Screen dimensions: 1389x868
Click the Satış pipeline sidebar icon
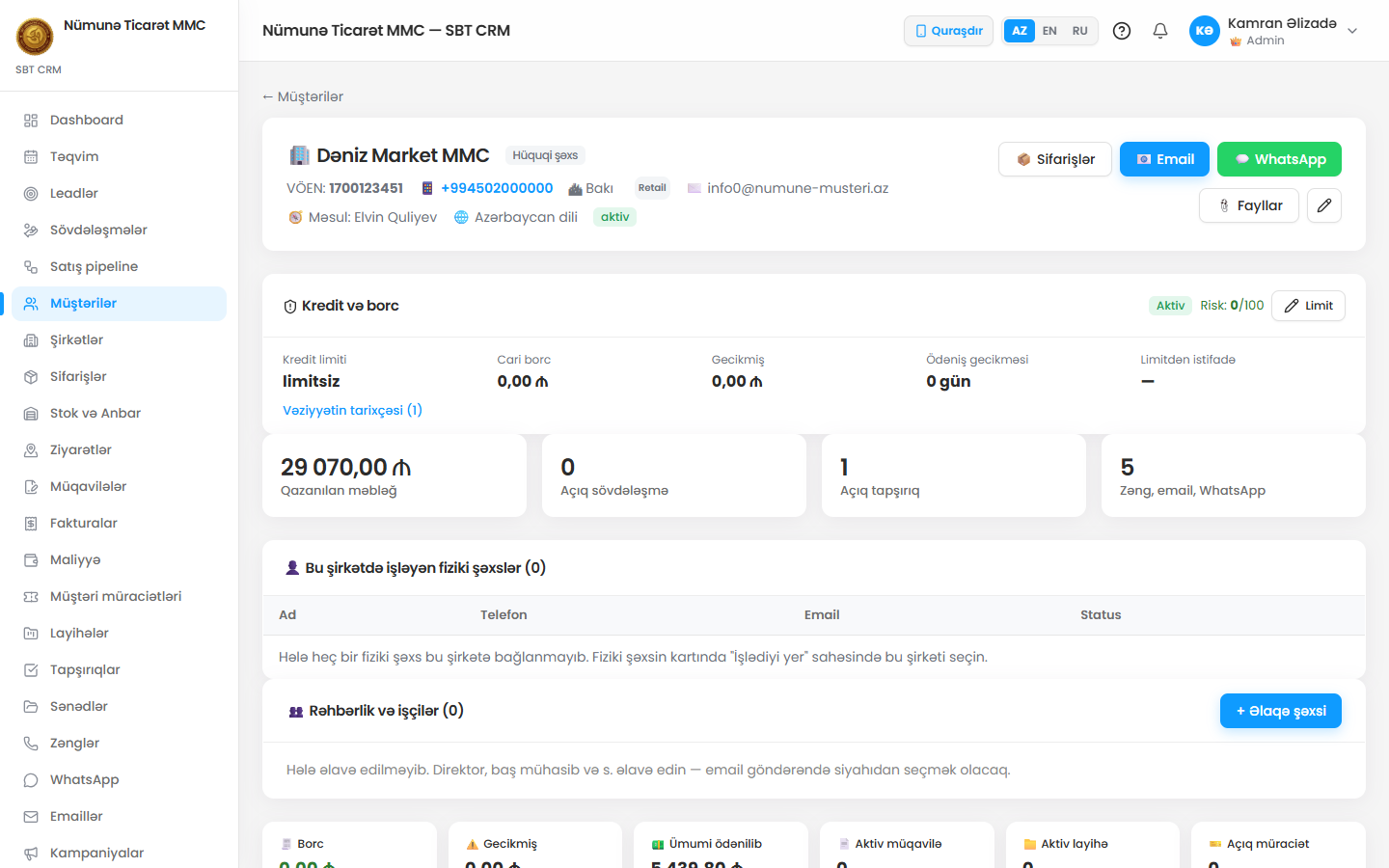31,267
